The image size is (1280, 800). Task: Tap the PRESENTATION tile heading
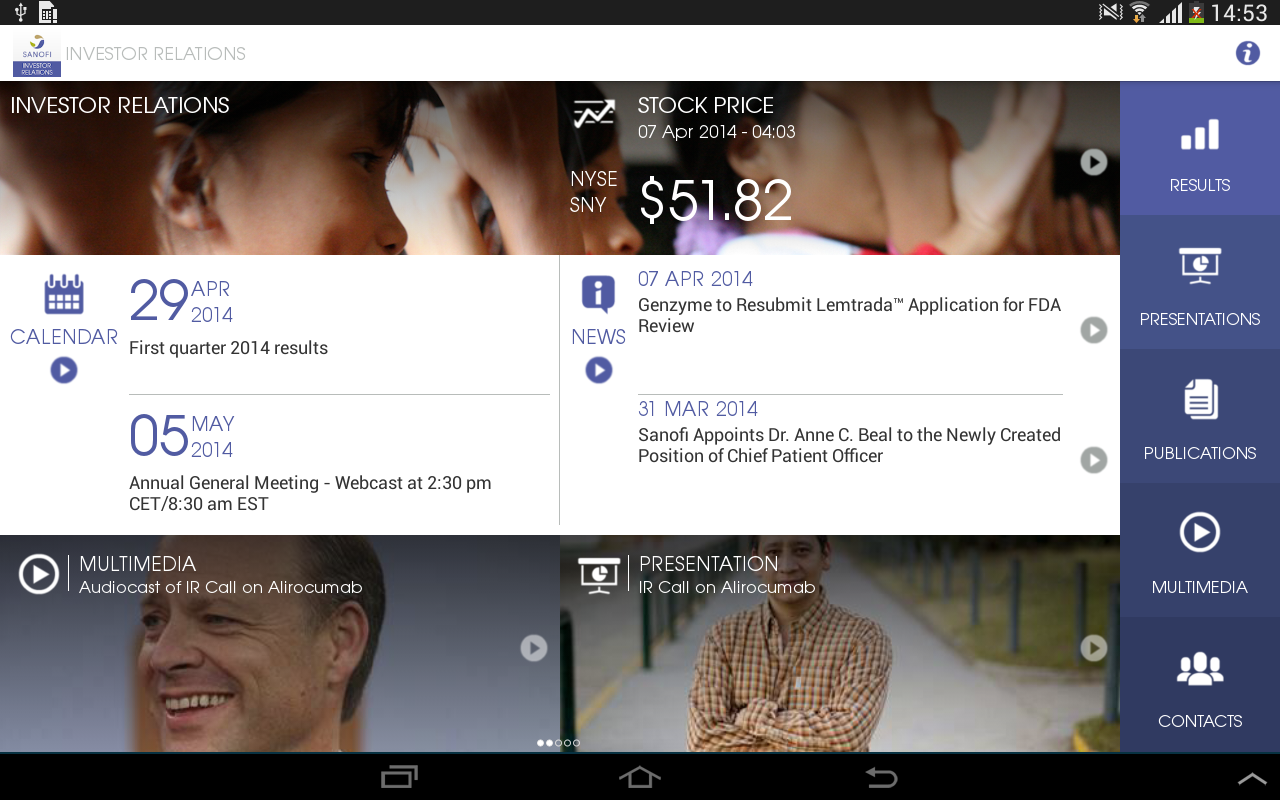pos(708,563)
